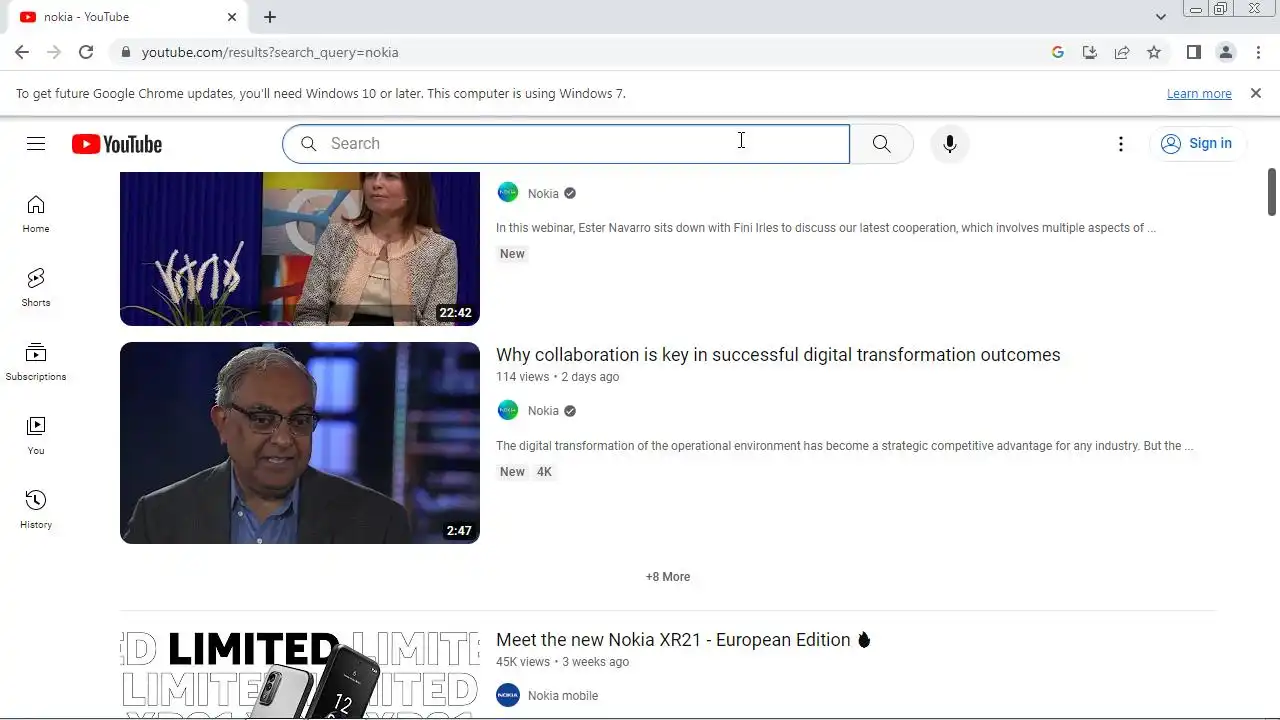The height and width of the screenshot is (720, 1280).
Task: Open video 'Why collaboration is key' title
Action: (x=778, y=355)
